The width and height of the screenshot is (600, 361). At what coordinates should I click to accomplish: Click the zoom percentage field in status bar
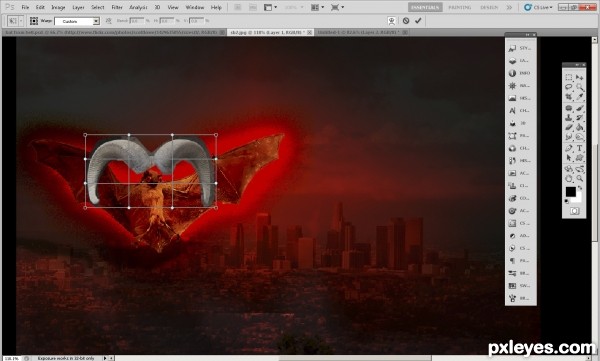click(11, 358)
